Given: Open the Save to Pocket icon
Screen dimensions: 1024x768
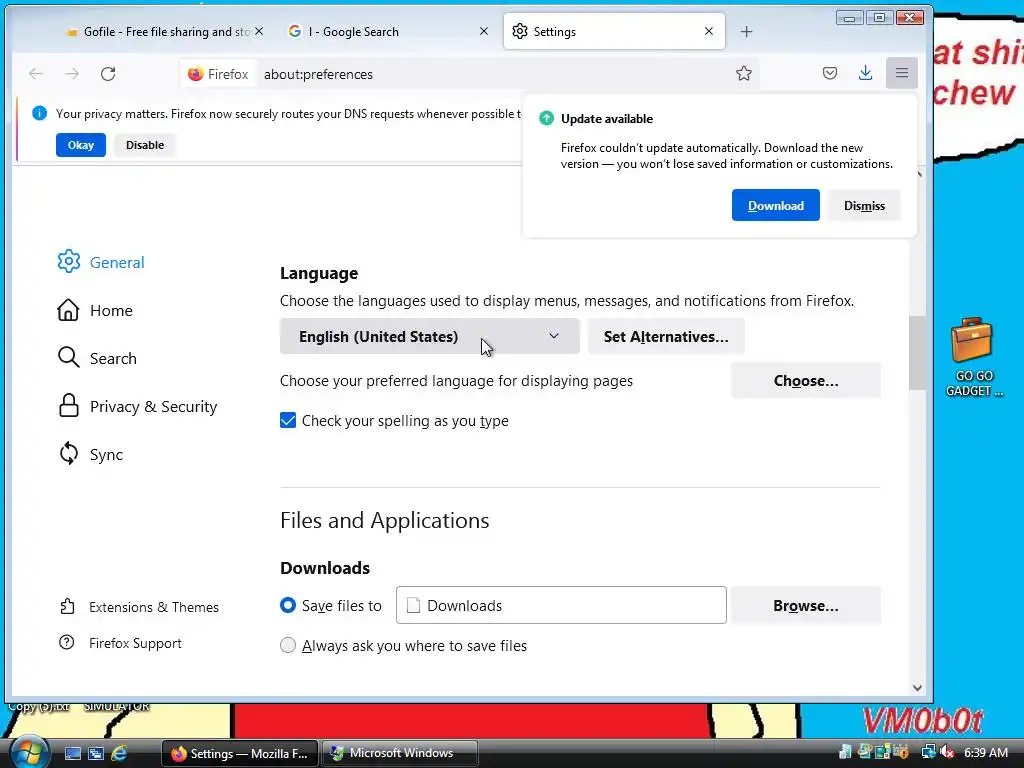Looking at the screenshot, I should click(x=830, y=73).
